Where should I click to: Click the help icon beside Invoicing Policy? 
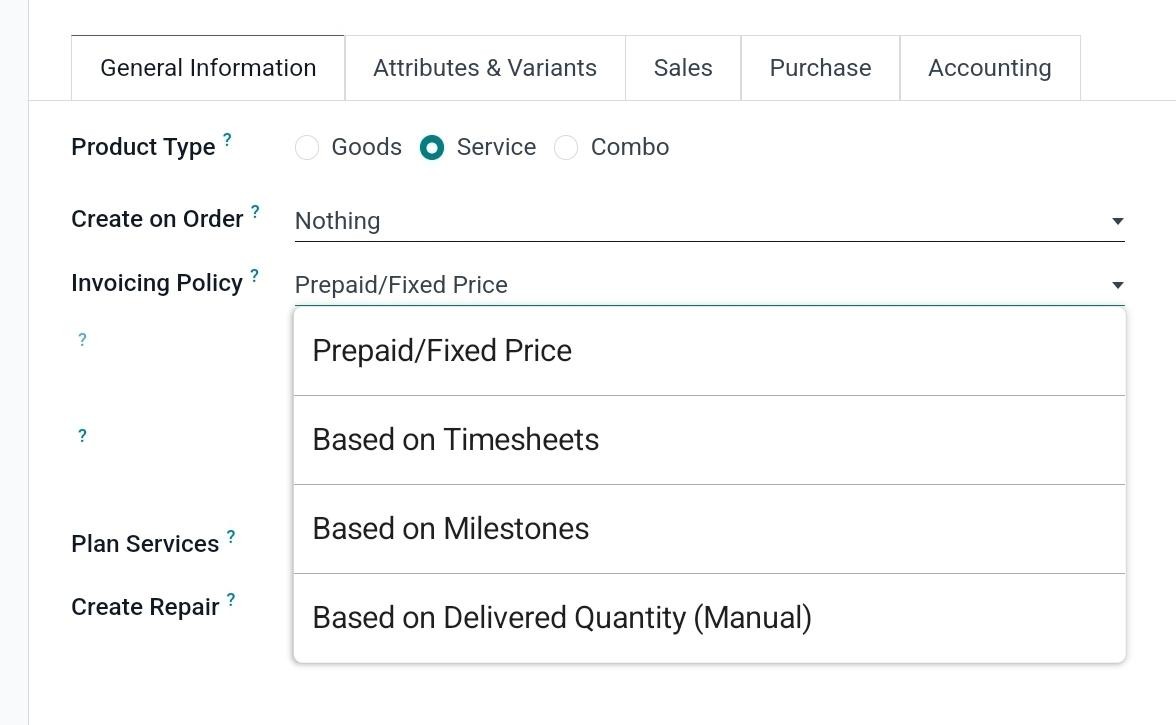[255, 276]
